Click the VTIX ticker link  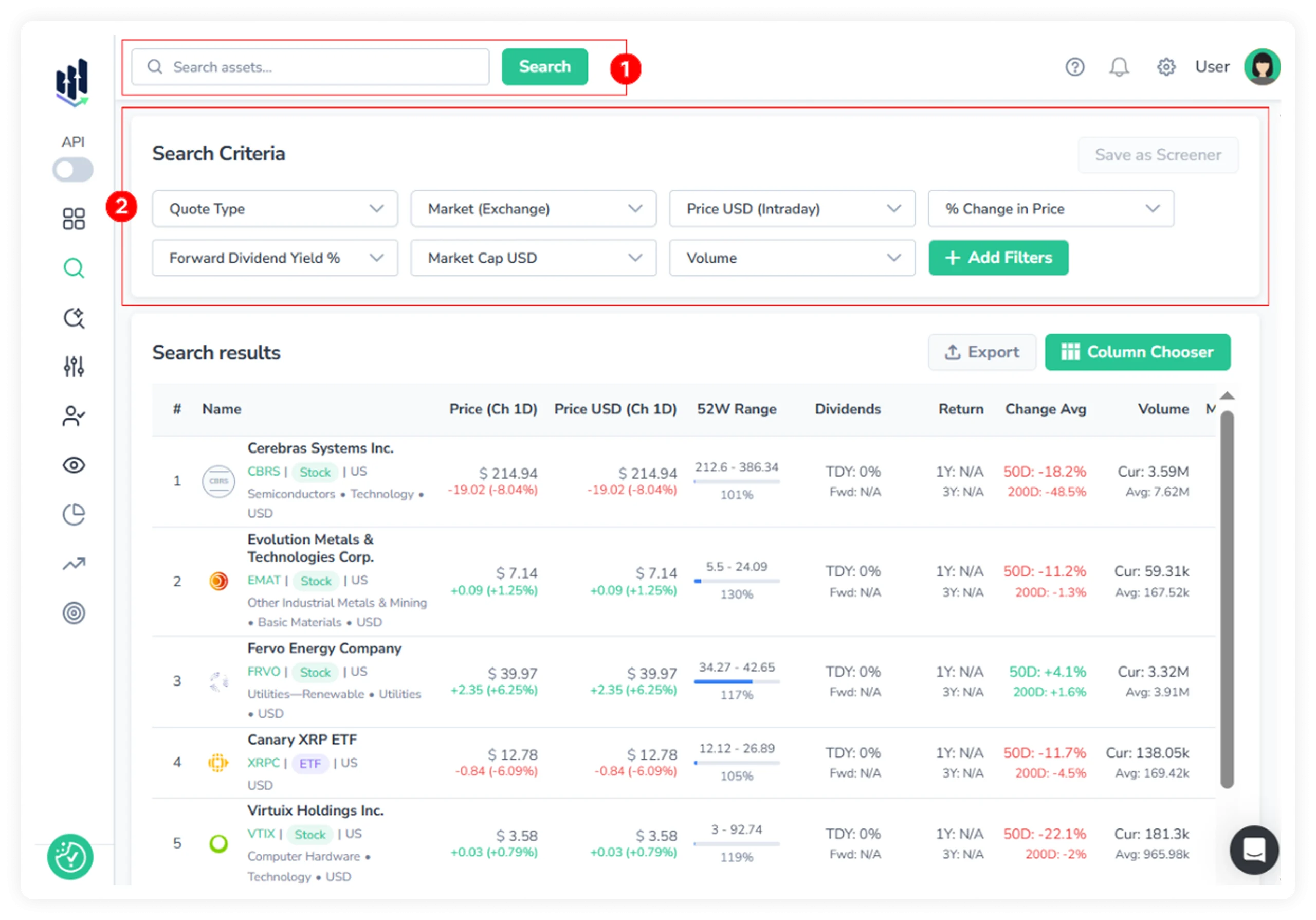click(261, 834)
